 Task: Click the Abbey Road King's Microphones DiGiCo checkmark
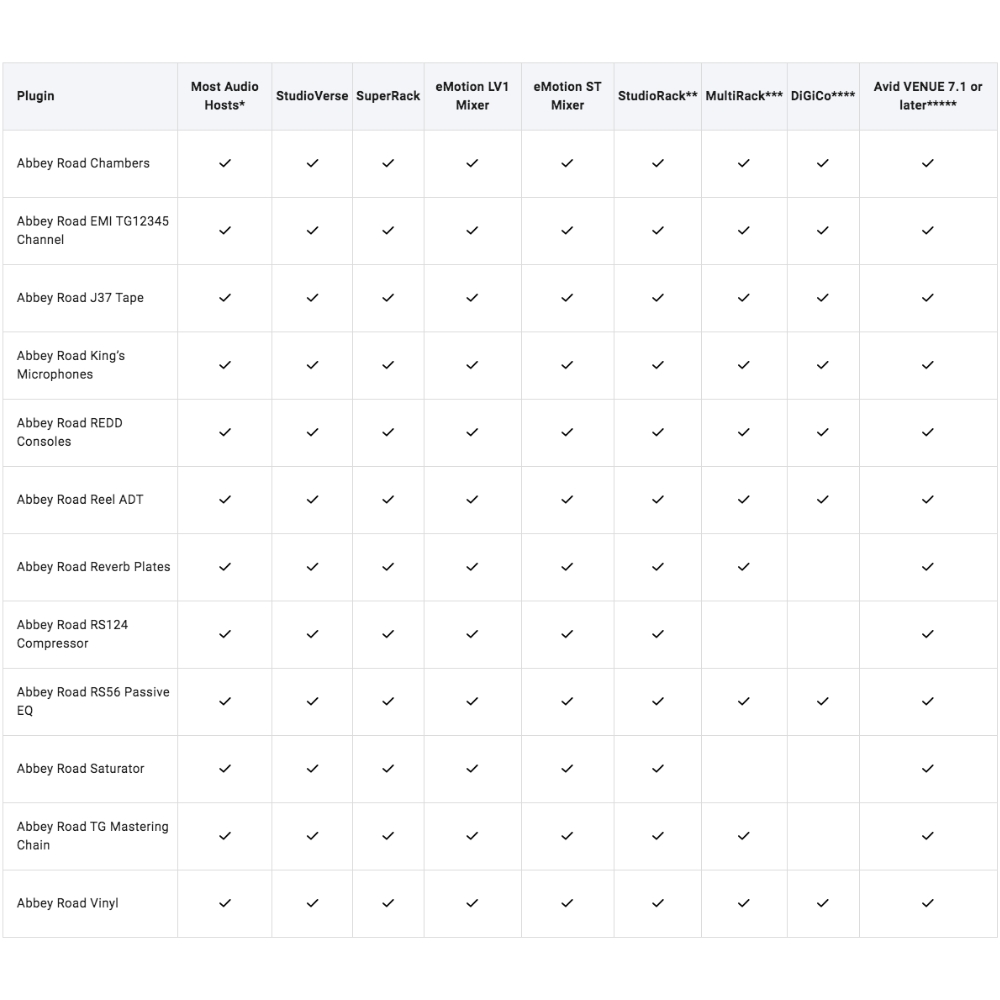pos(823,365)
